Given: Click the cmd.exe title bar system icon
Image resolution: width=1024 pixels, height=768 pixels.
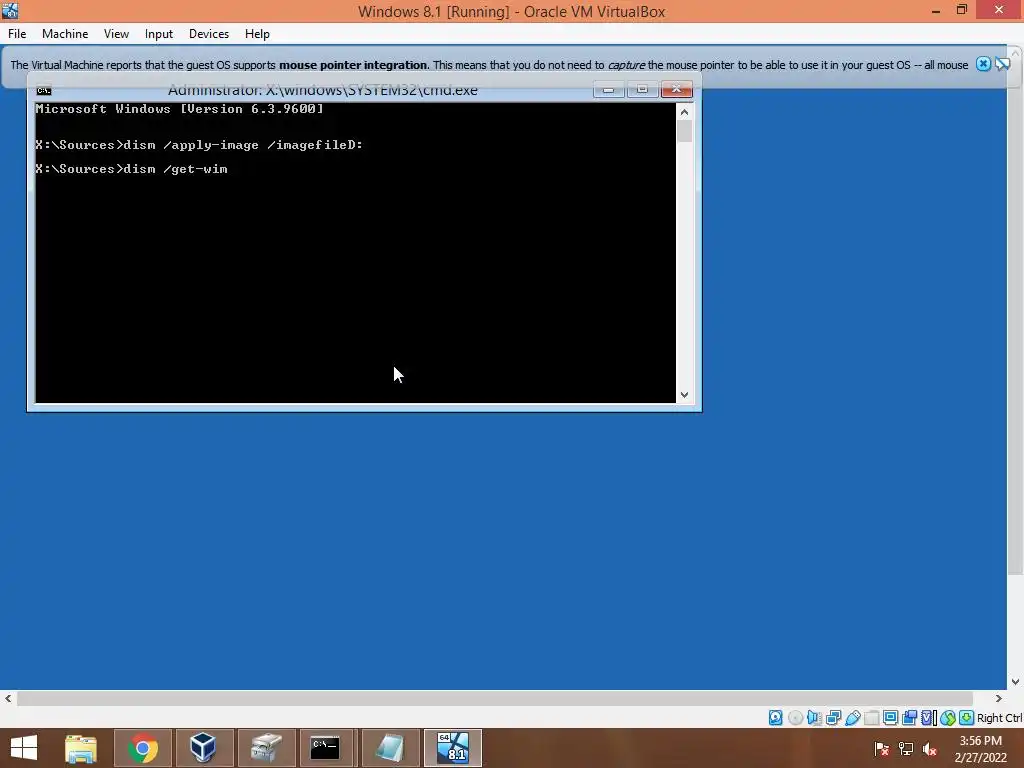Looking at the screenshot, I should [x=44, y=90].
